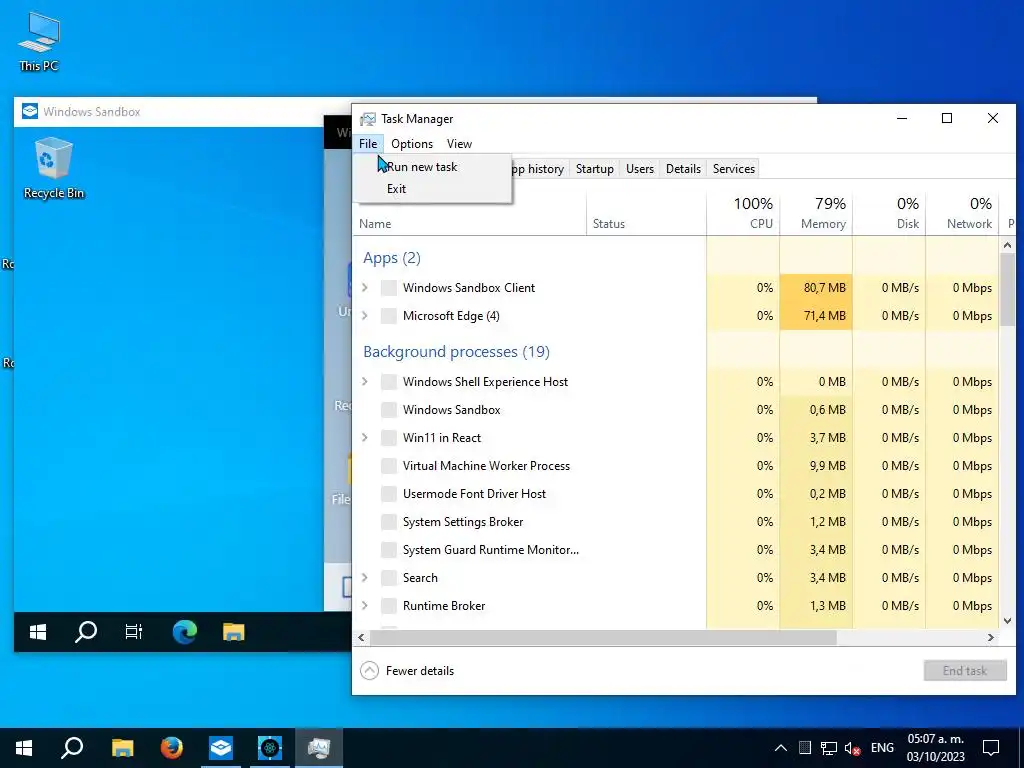The height and width of the screenshot is (768, 1024).
Task: Click Task Manager title bar icon
Action: tap(368, 119)
